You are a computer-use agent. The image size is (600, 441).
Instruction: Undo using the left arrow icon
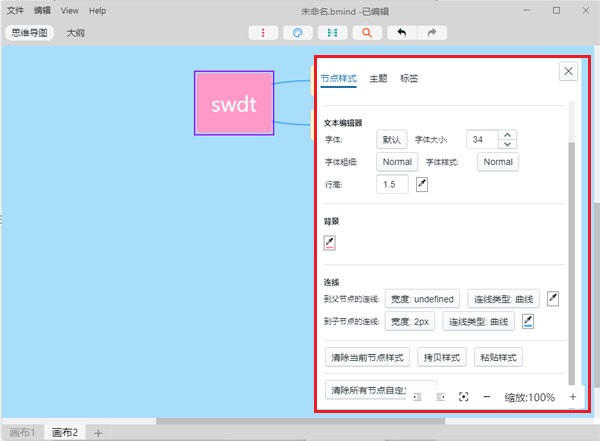click(401, 33)
